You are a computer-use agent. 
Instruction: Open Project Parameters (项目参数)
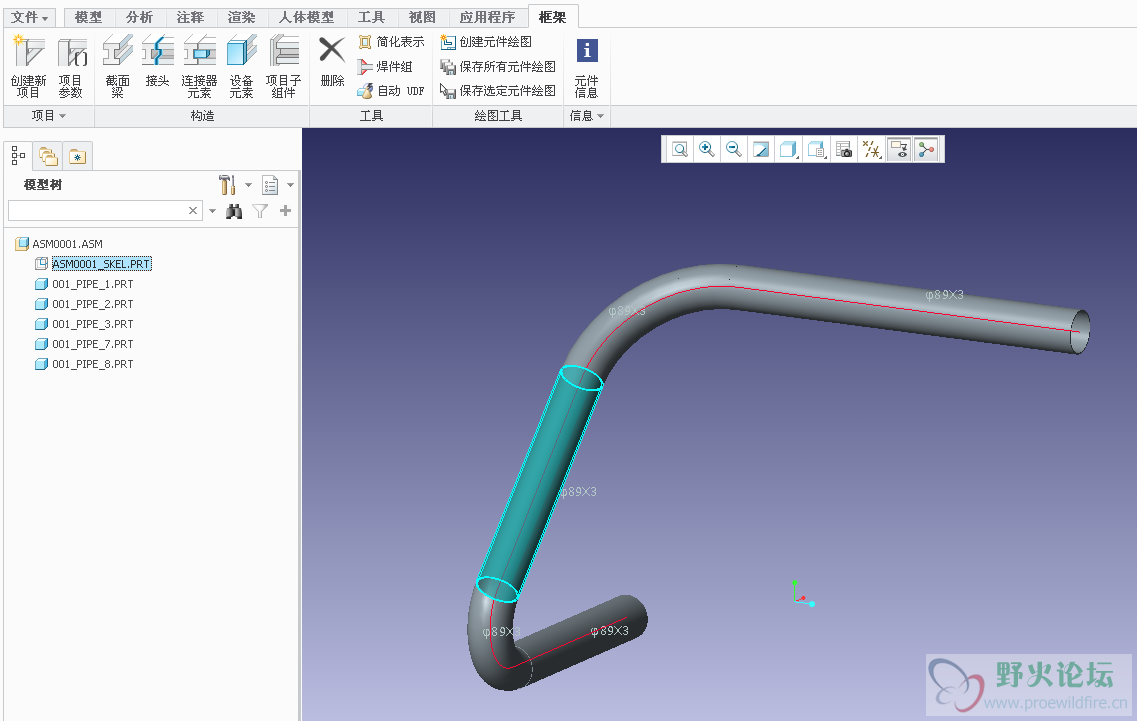click(71, 67)
